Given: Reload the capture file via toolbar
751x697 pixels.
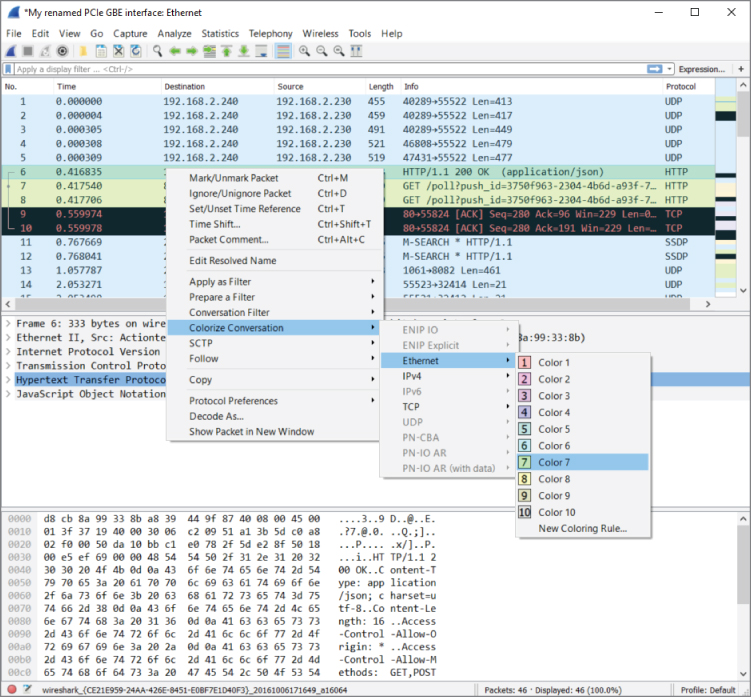Looking at the screenshot, I should pos(136,50).
